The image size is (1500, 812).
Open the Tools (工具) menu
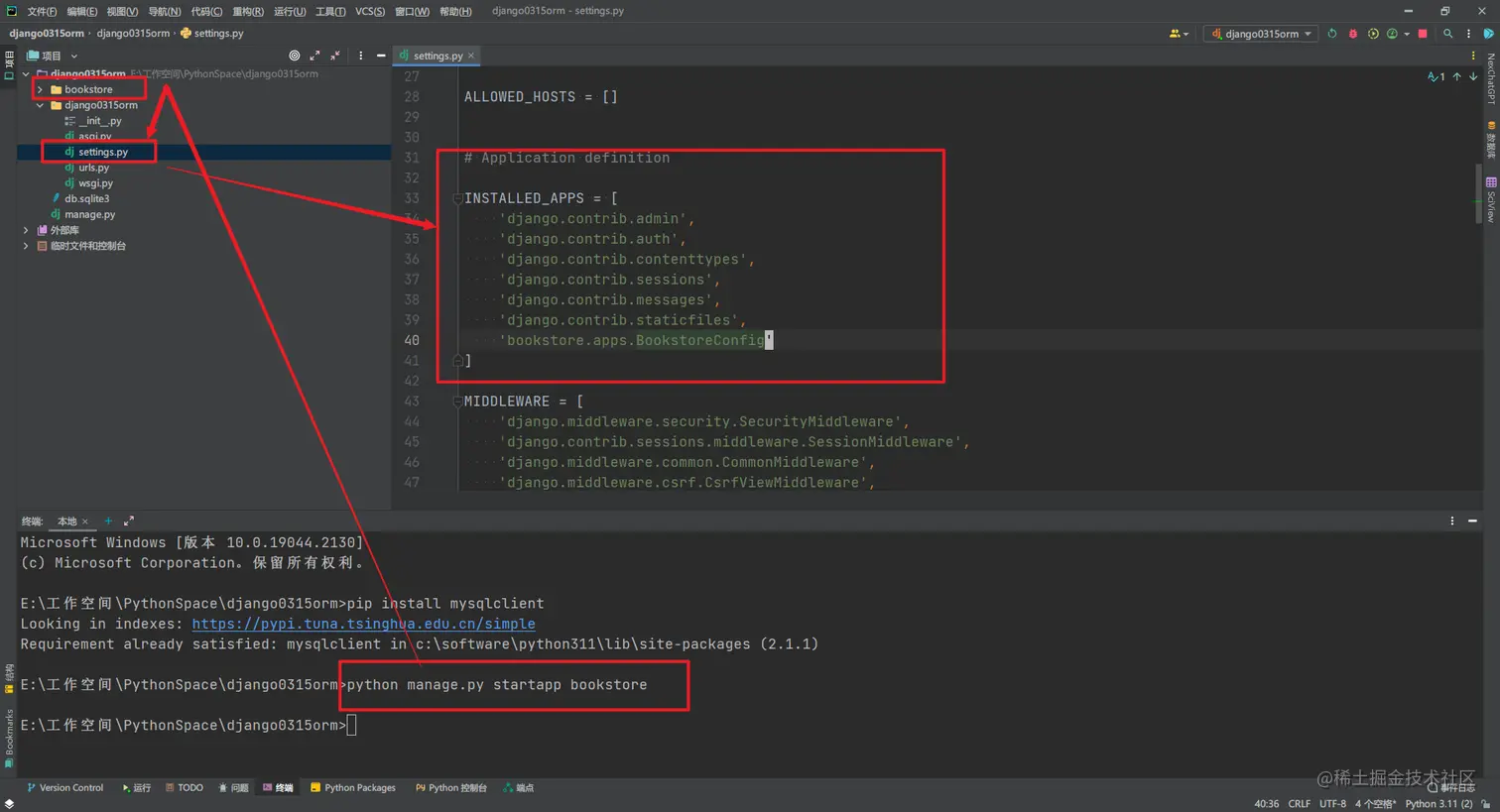330,11
